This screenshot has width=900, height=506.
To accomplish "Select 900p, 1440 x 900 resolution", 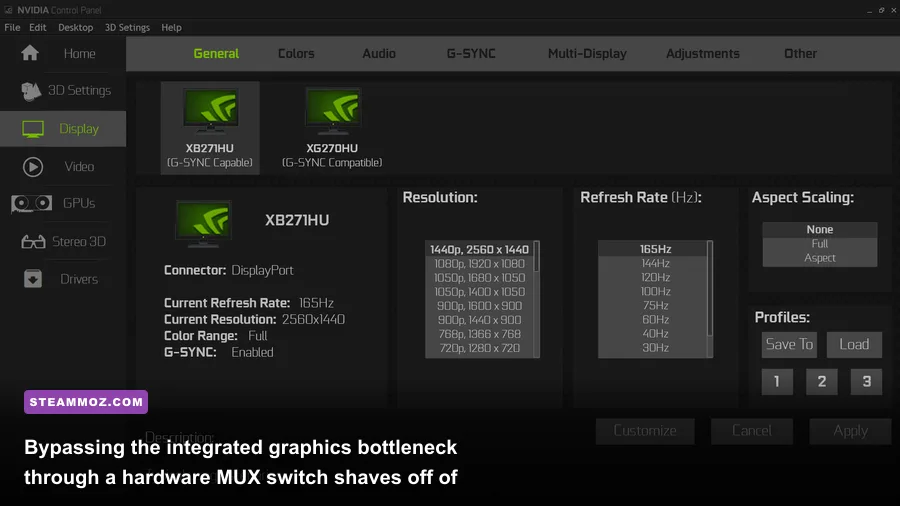I will tap(479, 320).
